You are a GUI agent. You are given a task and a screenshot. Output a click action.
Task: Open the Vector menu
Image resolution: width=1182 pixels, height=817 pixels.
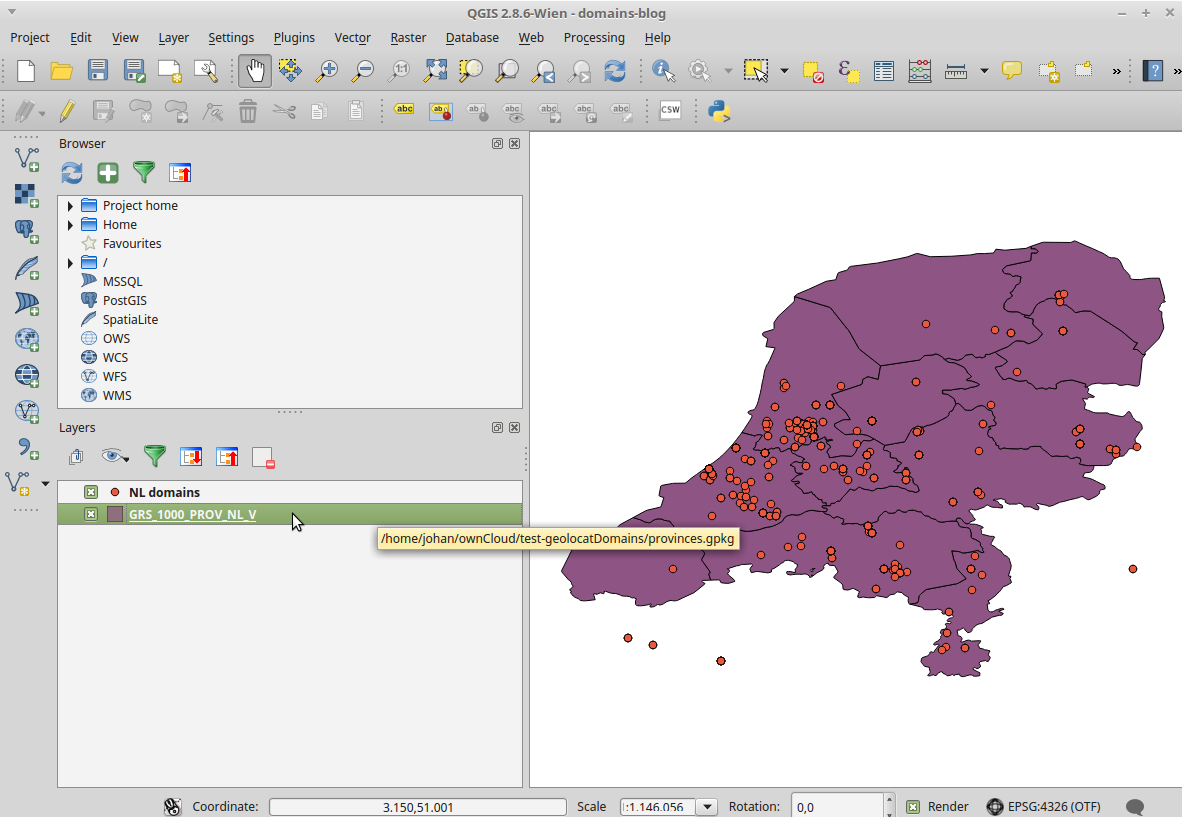point(352,38)
